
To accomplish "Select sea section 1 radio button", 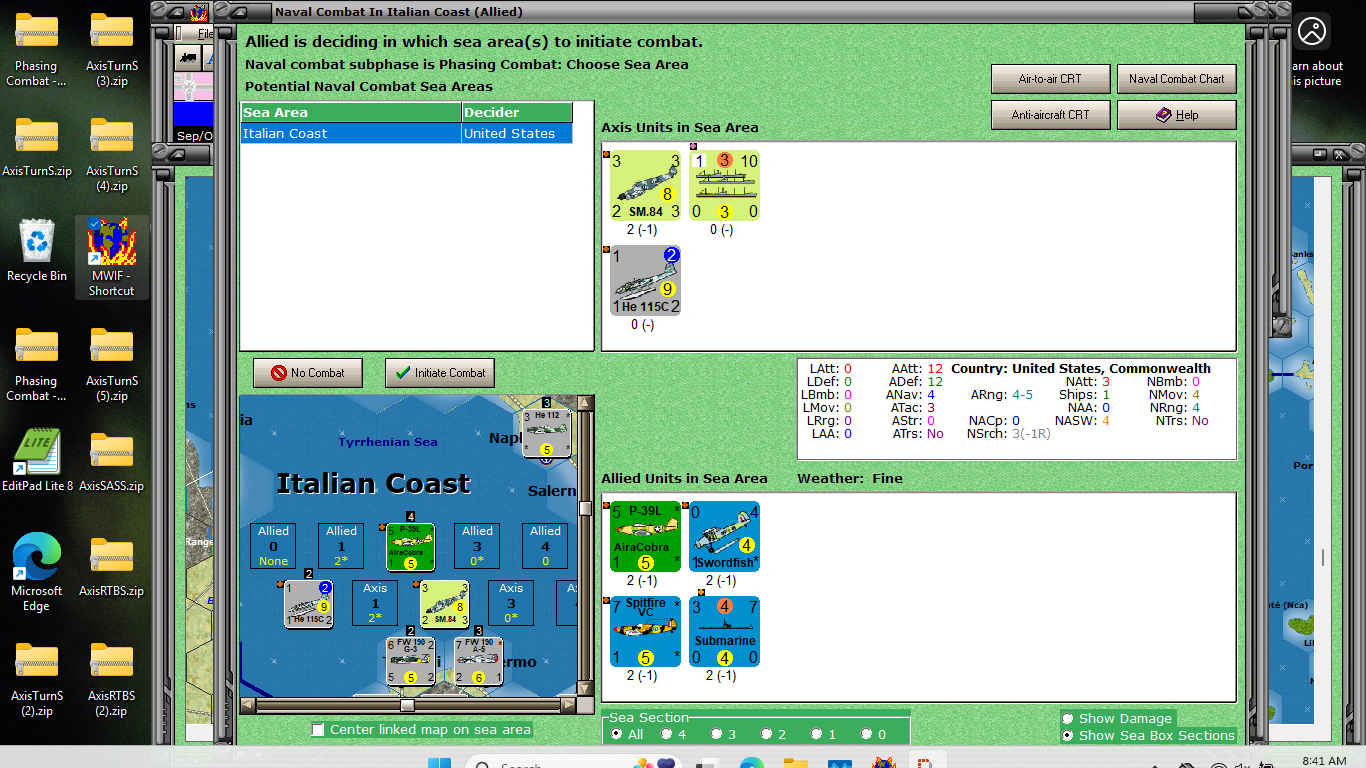I will click(x=817, y=734).
